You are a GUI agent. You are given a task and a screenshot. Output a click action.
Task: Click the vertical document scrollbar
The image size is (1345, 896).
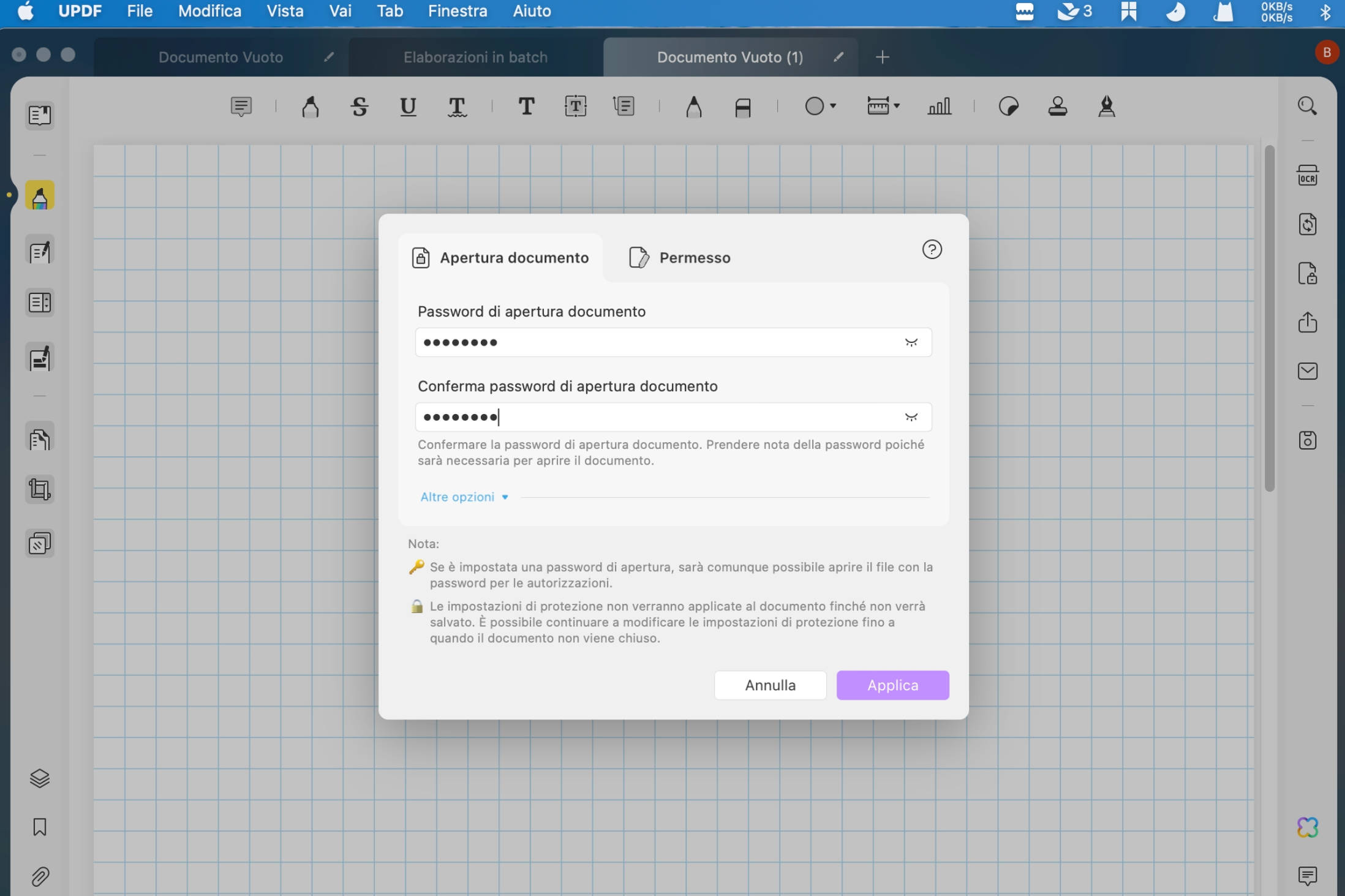(1269, 318)
